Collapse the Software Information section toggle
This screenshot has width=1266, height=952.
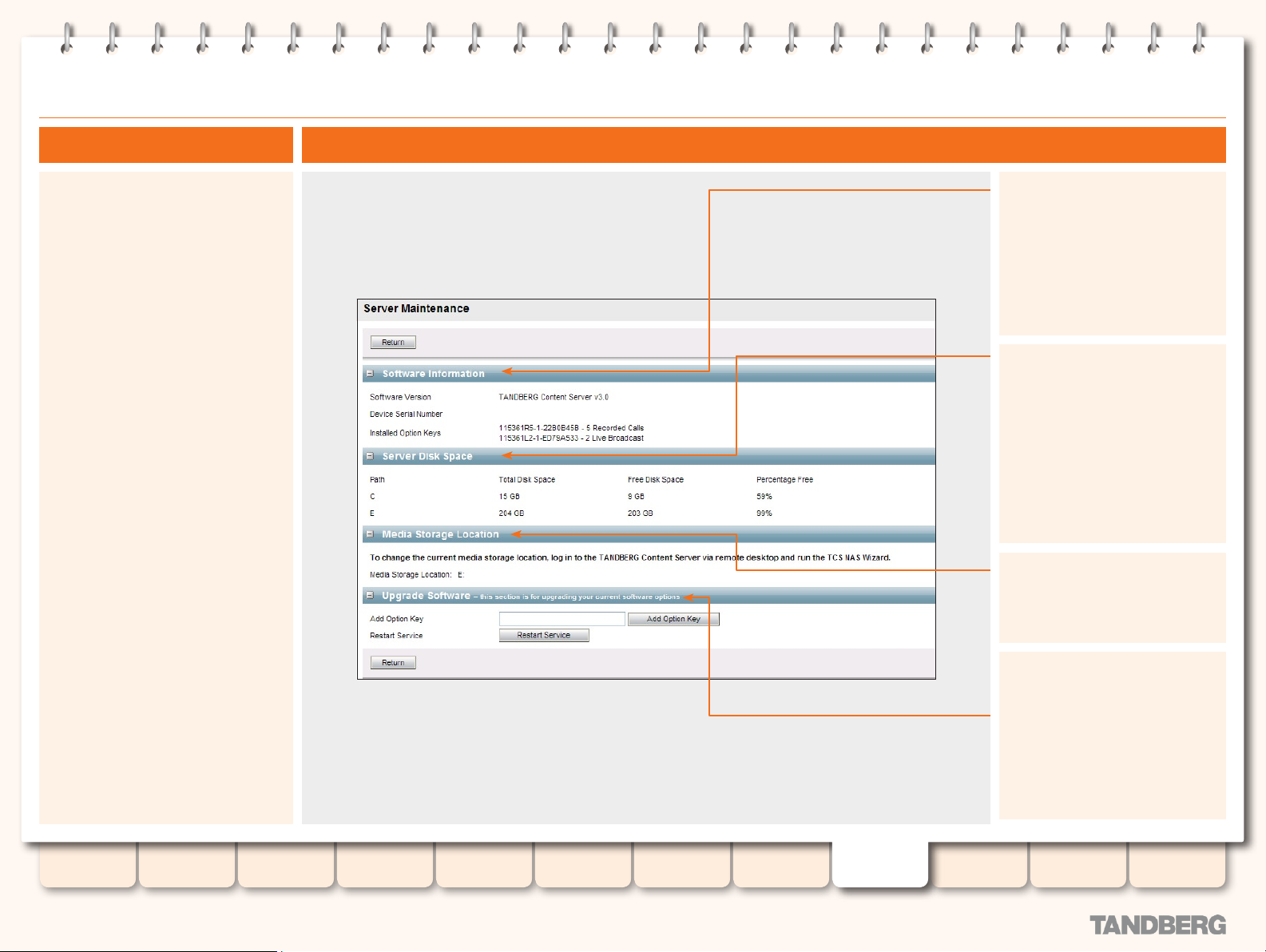click(370, 373)
